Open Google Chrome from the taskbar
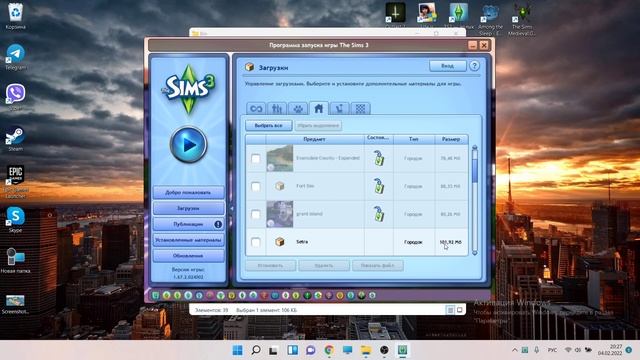 tap(329, 350)
